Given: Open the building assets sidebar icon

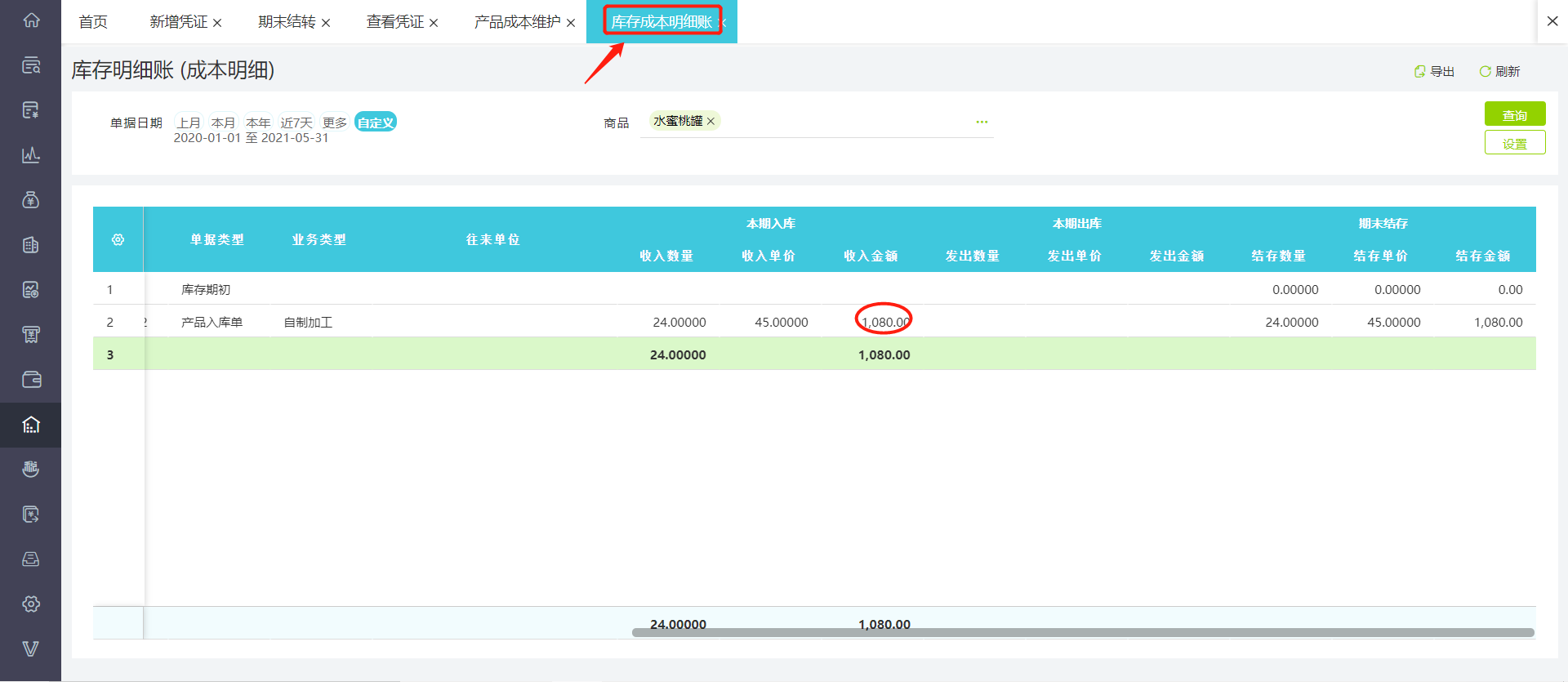Looking at the screenshot, I should (31, 245).
